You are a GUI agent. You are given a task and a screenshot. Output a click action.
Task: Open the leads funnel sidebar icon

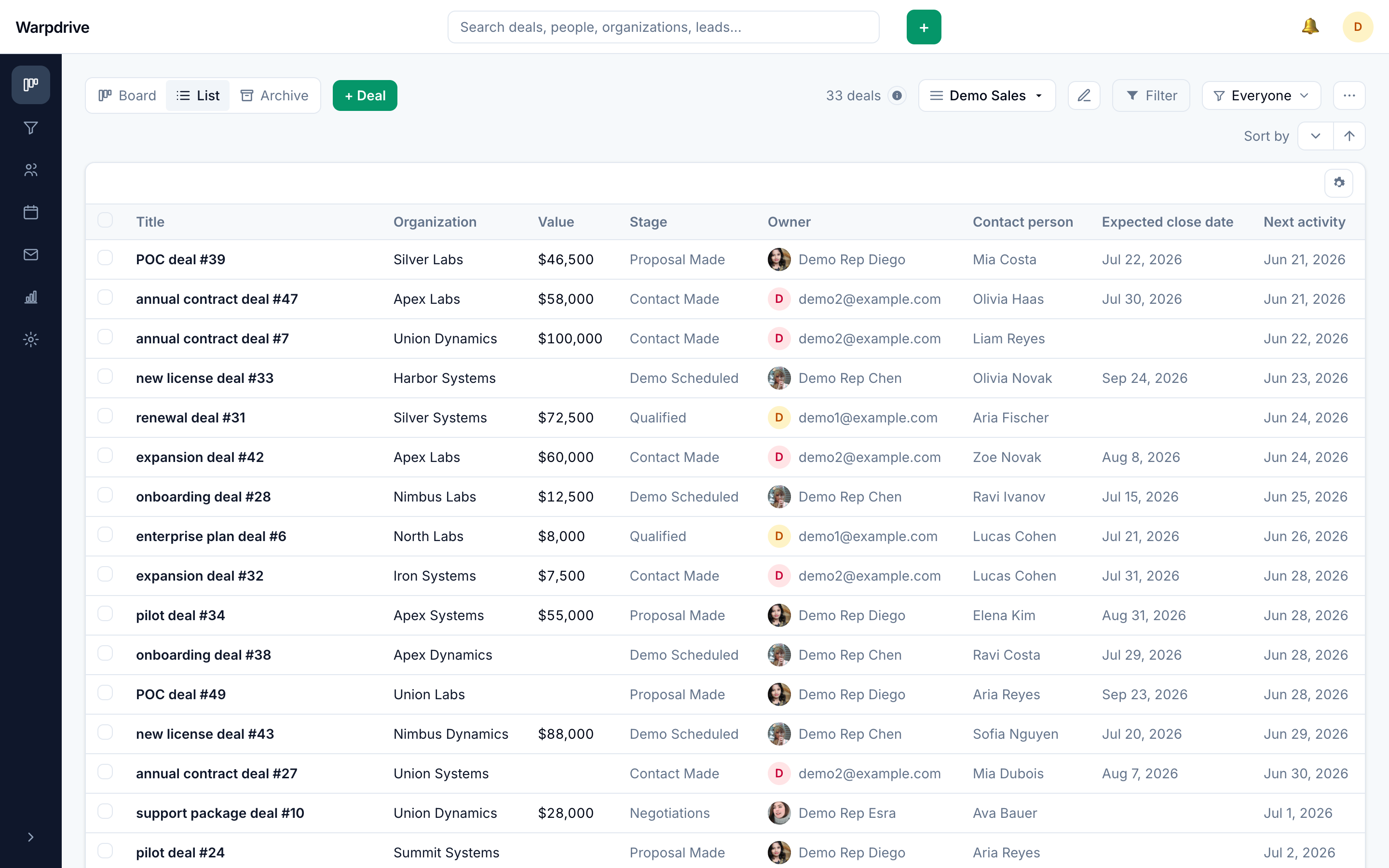(x=30, y=127)
